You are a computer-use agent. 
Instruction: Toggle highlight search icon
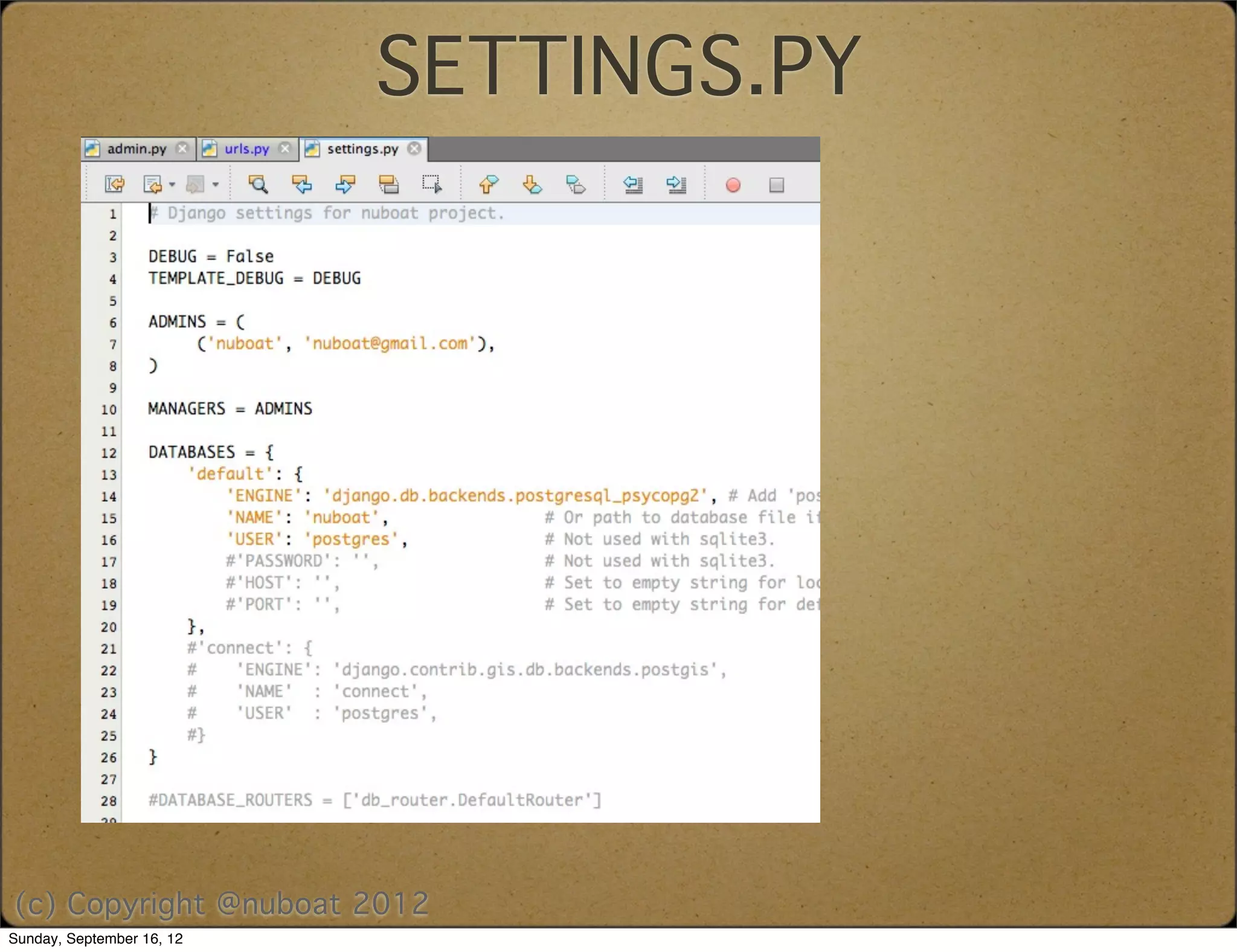(x=388, y=184)
